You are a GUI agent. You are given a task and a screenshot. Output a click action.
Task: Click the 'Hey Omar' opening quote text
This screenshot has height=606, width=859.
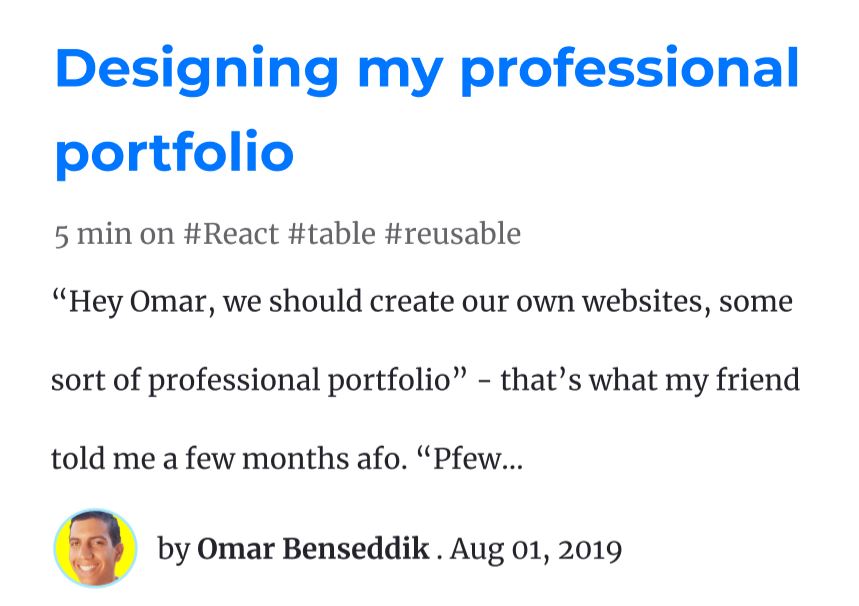[x=129, y=301]
